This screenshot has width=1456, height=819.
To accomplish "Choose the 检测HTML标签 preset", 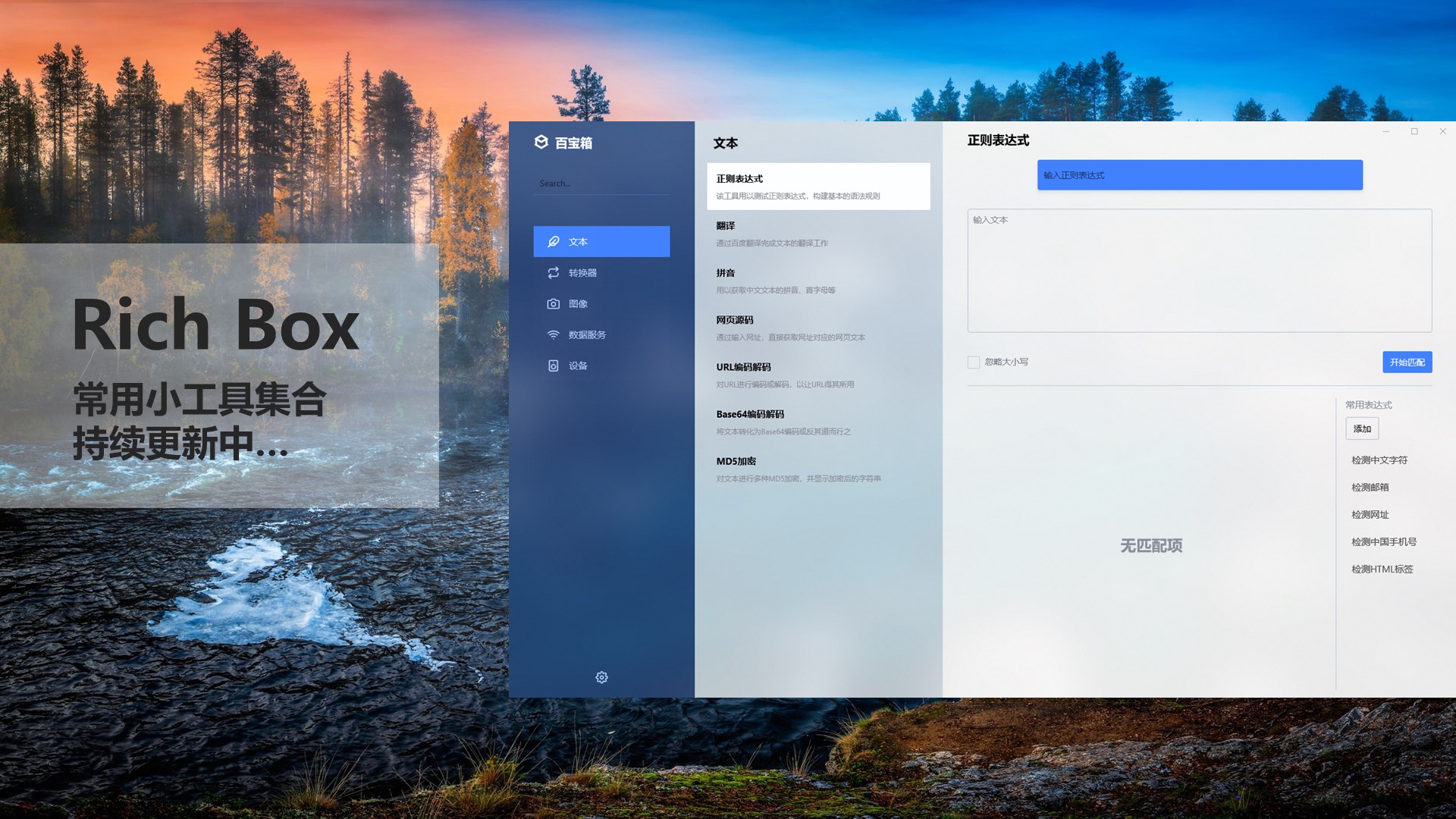I will pyautogui.click(x=1382, y=570).
